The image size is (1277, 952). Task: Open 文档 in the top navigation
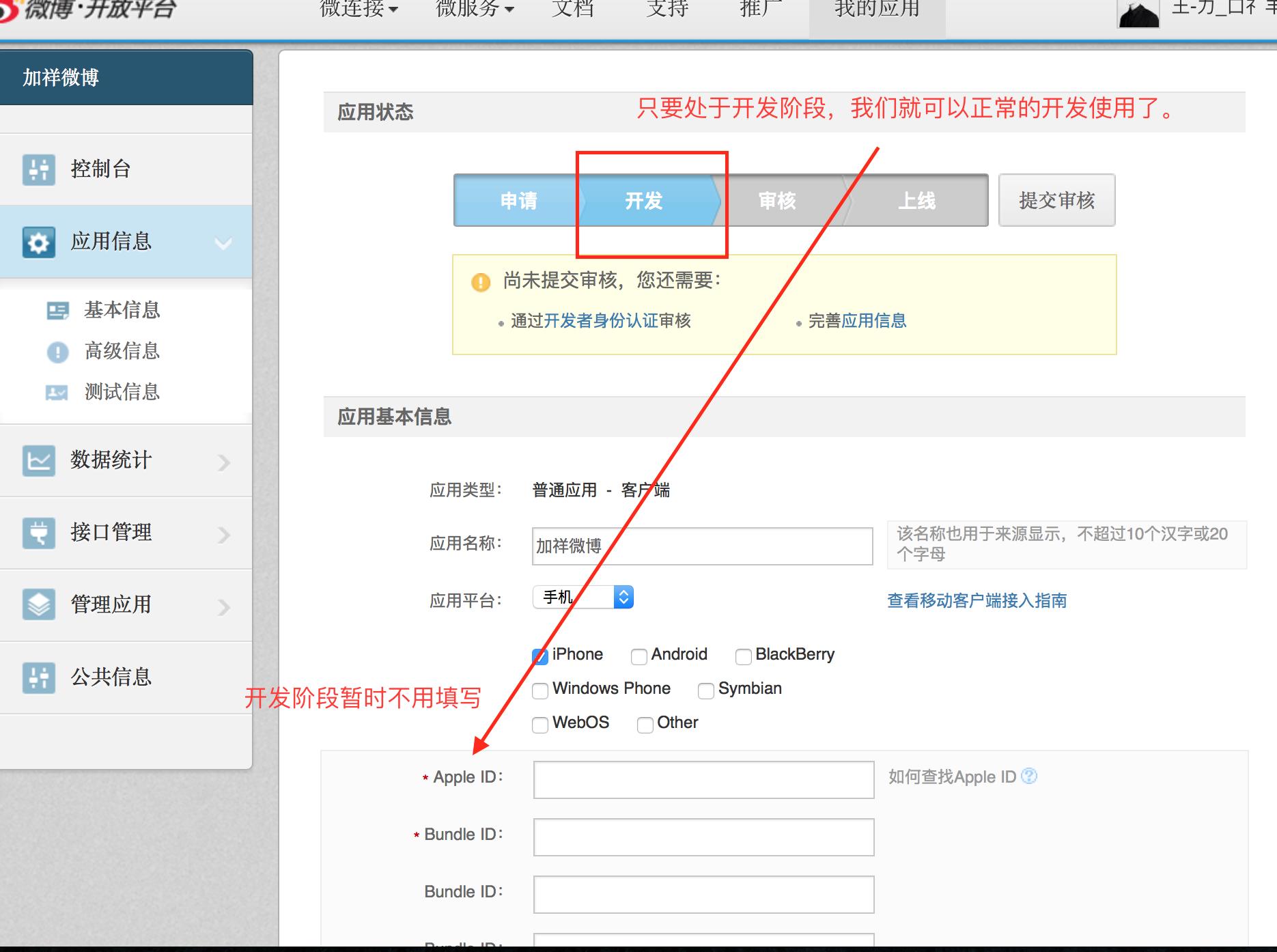point(573,8)
